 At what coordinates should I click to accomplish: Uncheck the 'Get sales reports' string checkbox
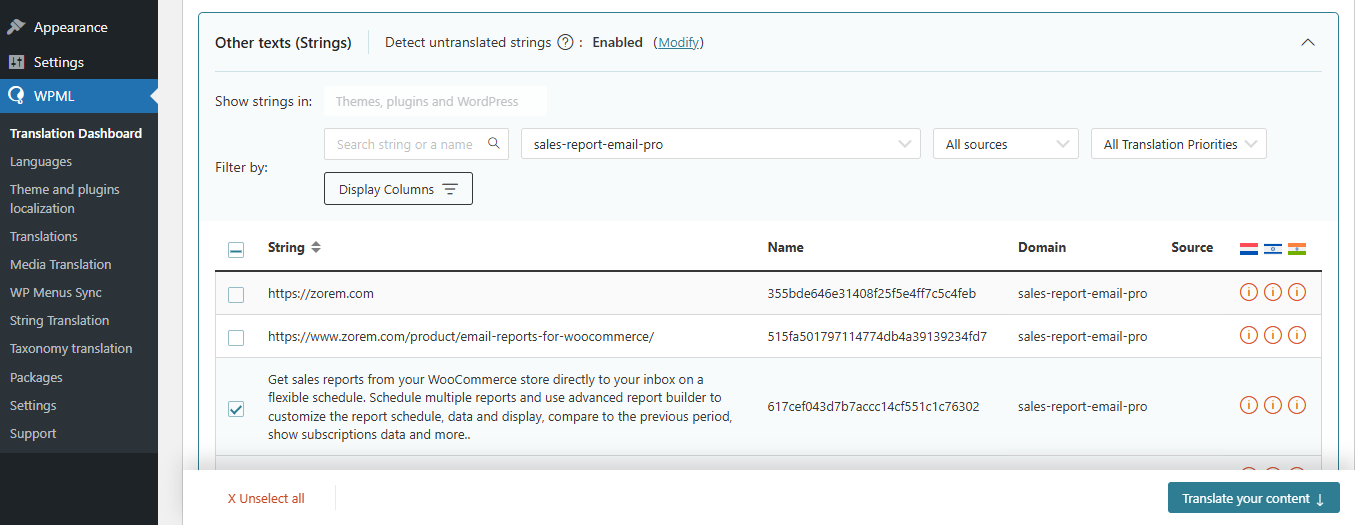coord(236,408)
